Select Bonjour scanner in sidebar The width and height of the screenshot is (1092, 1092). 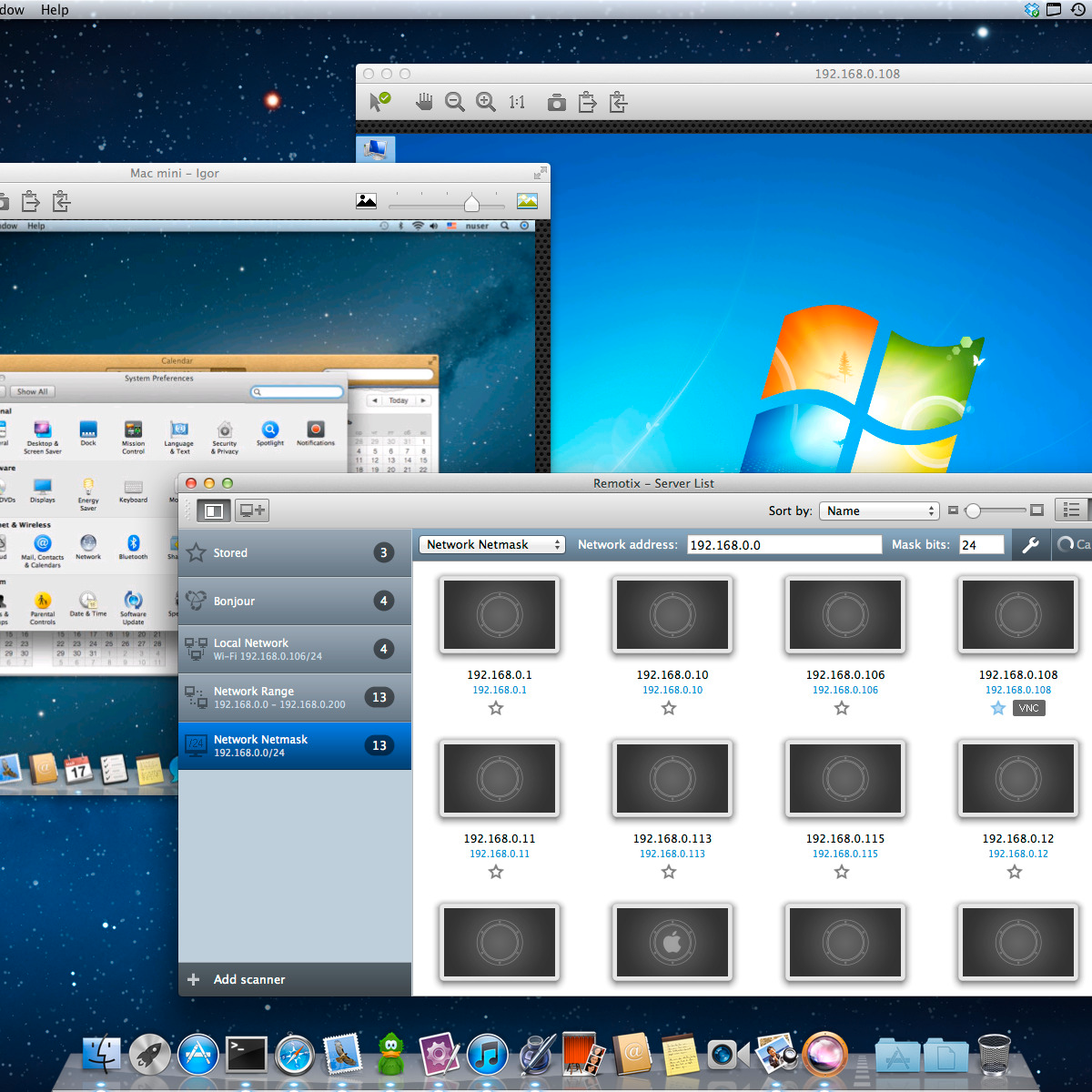click(295, 601)
